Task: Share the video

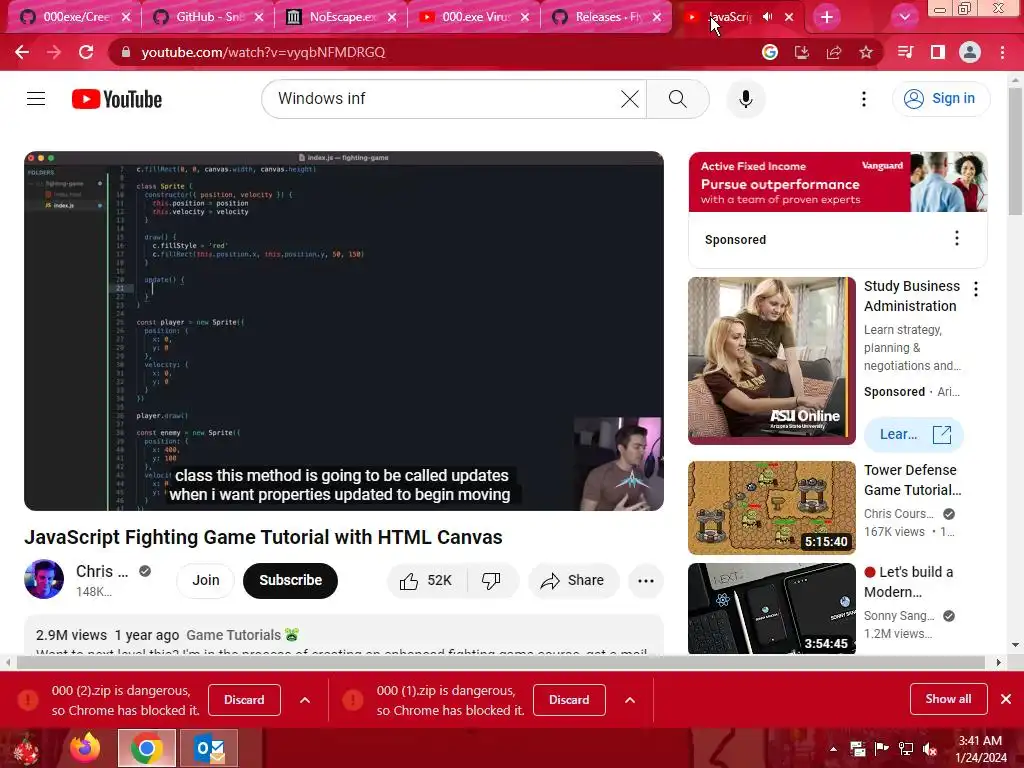Action: point(573,581)
